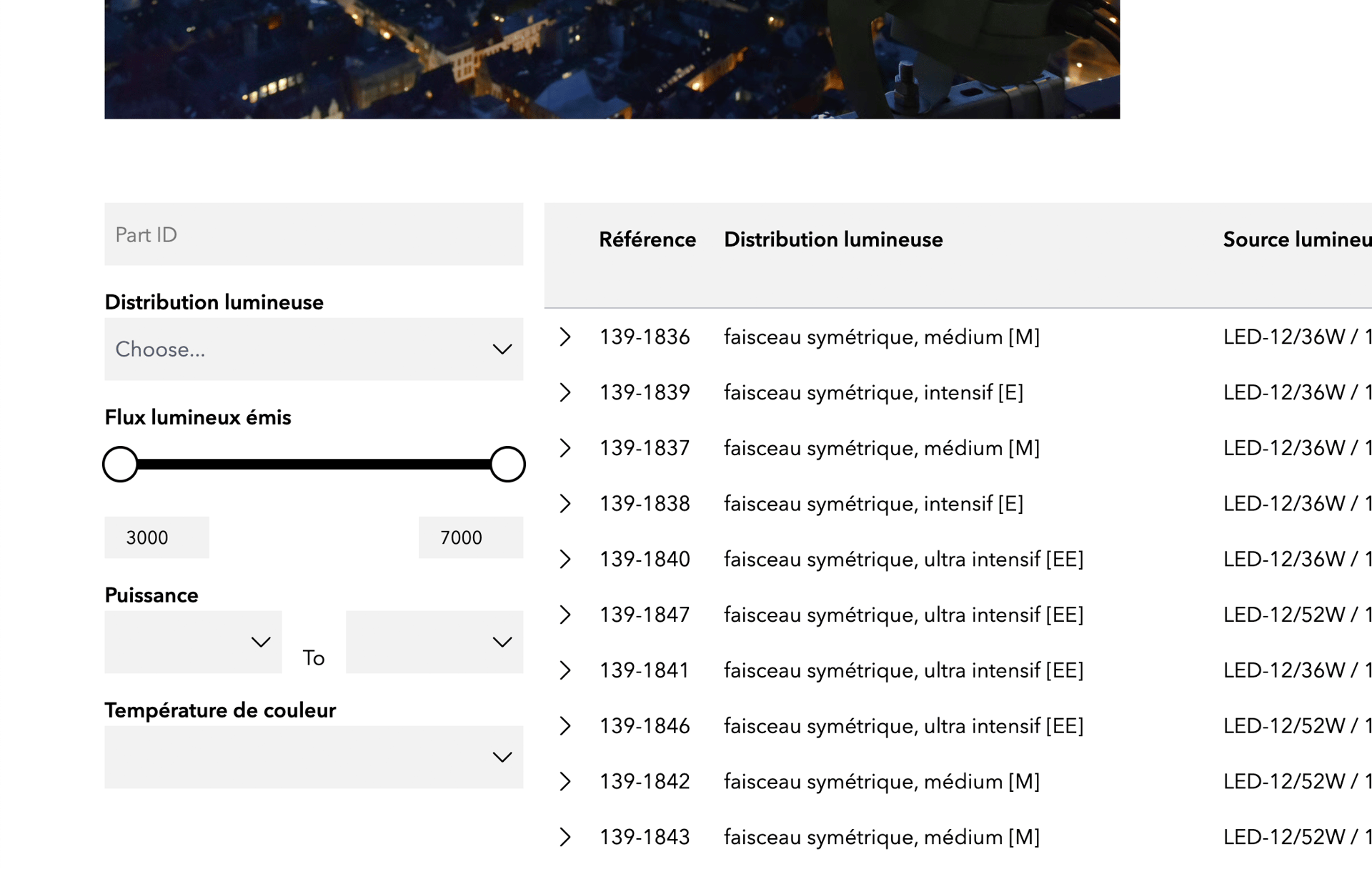
Task: Expand row for reference 139-1836
Action: [x=565, y=337]
